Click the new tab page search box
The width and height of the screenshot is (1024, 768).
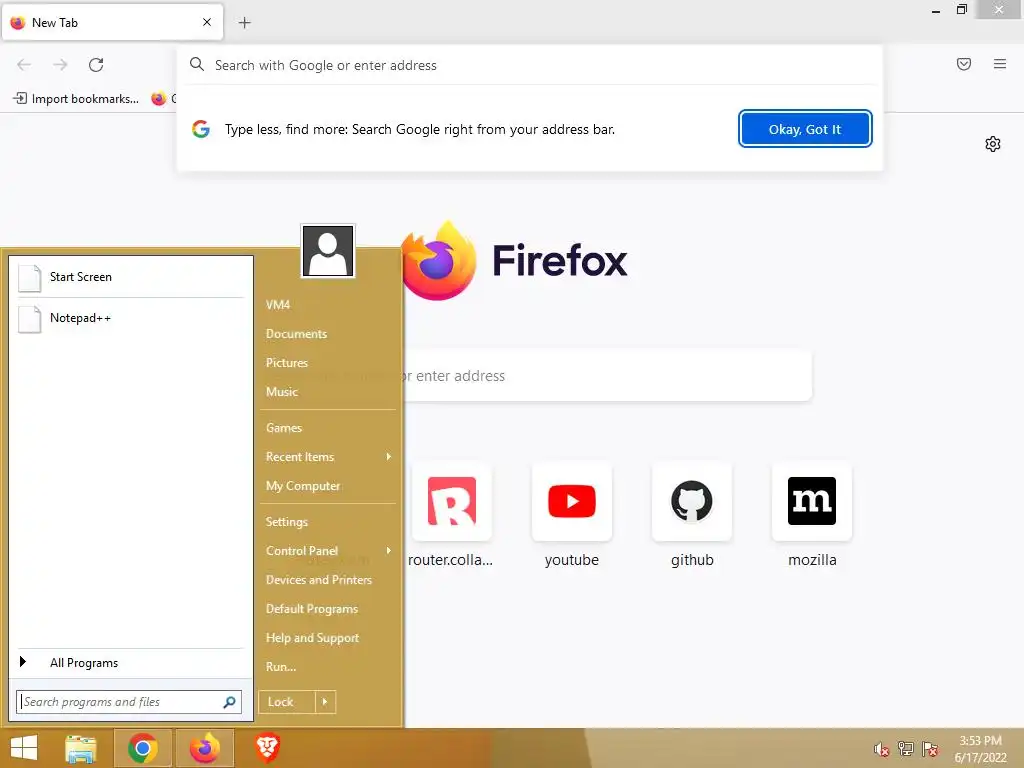(607, 376)
